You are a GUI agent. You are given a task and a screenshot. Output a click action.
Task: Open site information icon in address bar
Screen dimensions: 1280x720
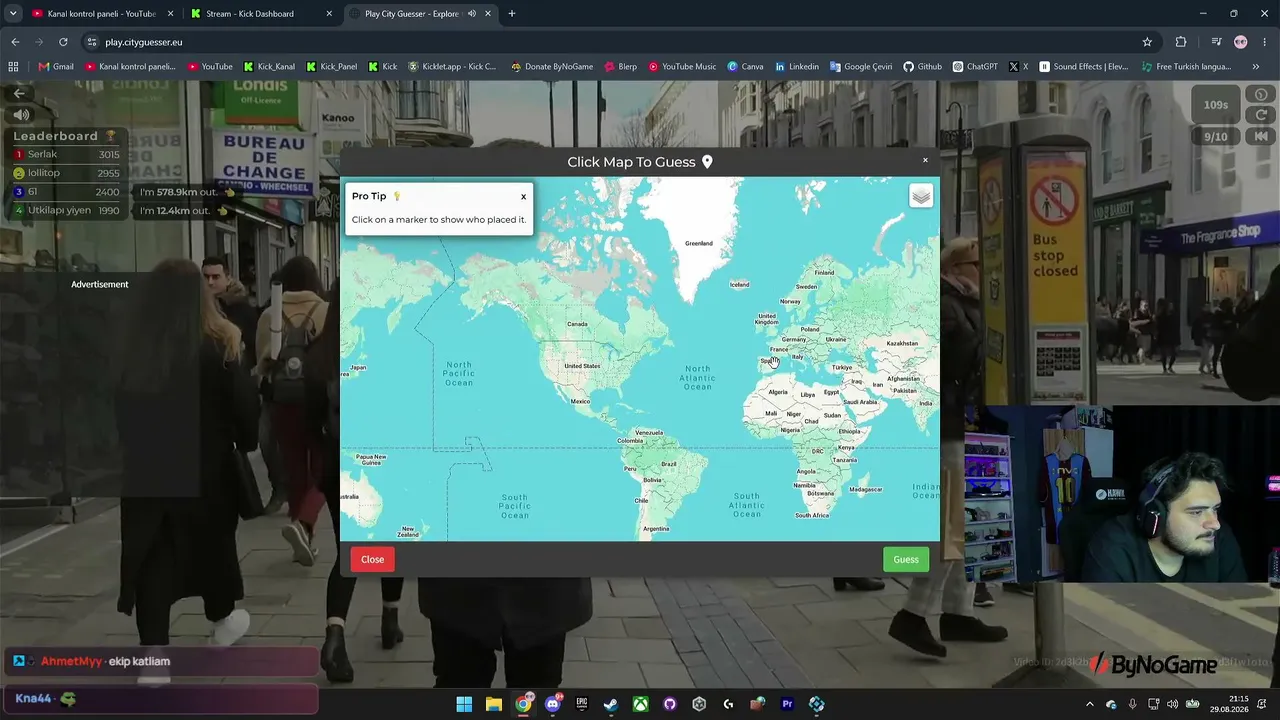(x=91, y=42)
